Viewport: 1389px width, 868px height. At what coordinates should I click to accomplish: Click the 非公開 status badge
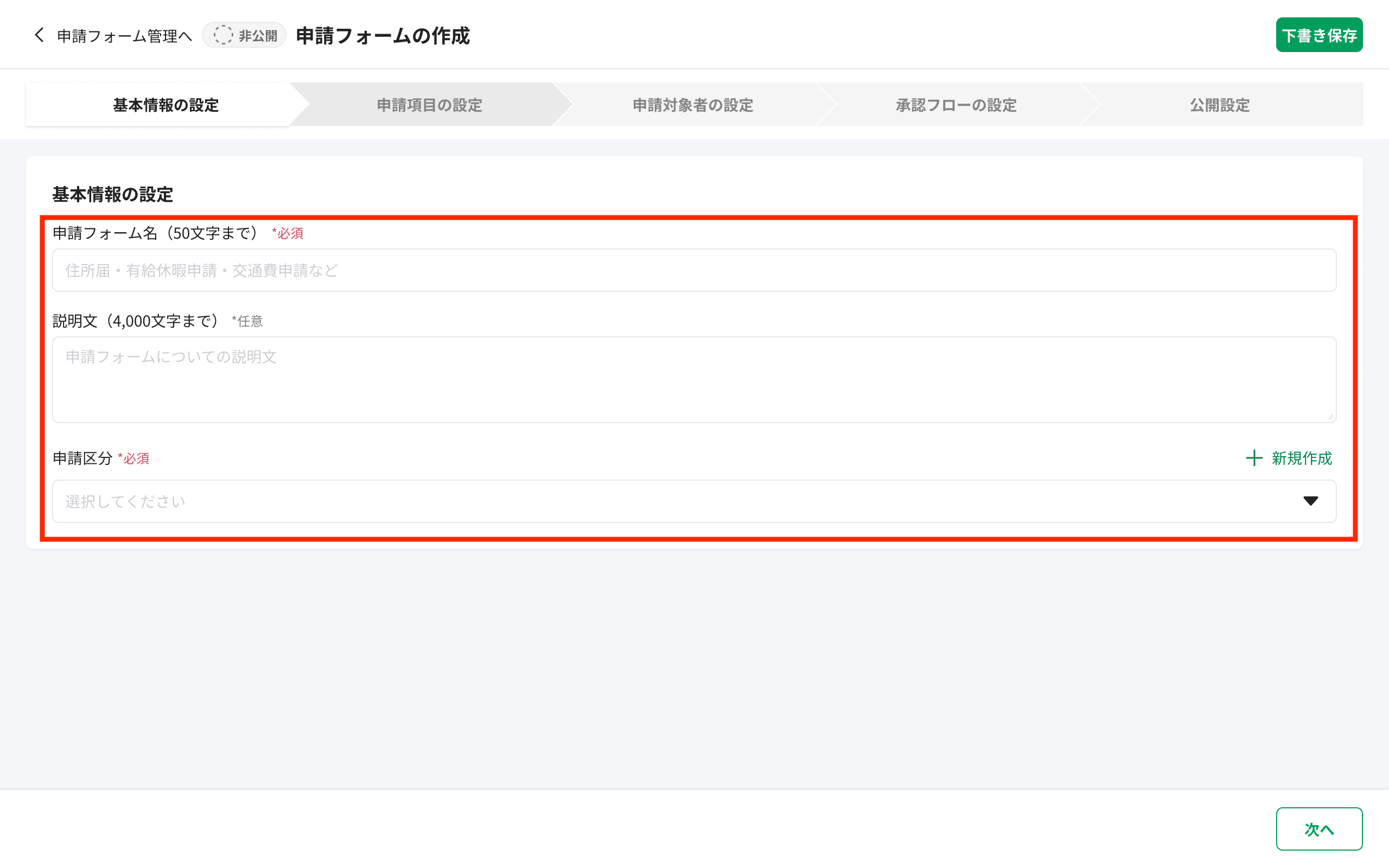[245, 35]
